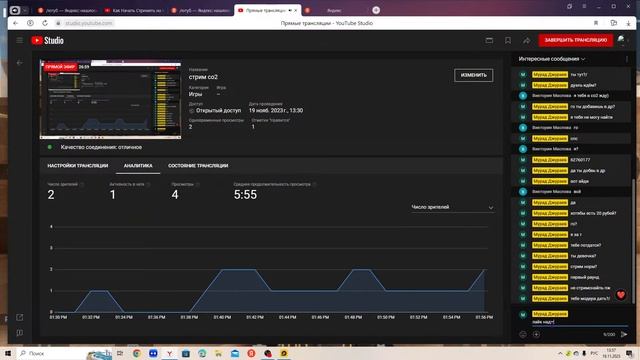Click ЗАВЕРШИТЬ ТРАНСЛЯЦИЮ button
640x360 pixels.
pos(576,40)
